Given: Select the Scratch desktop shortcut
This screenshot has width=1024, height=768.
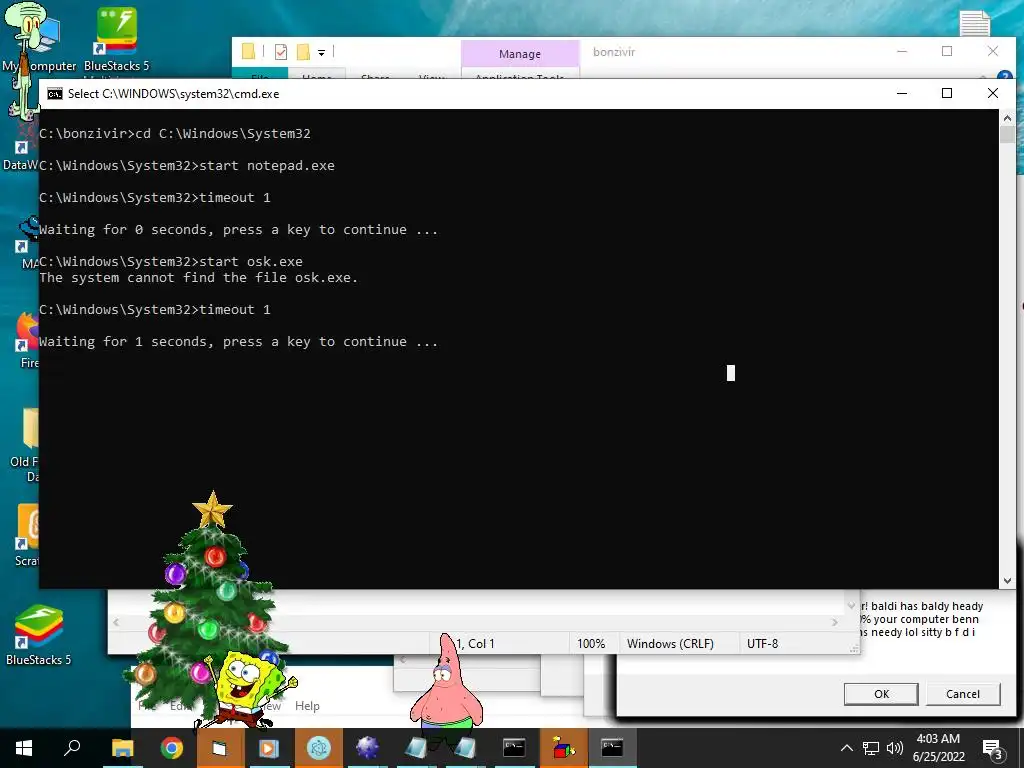Looking at the screenshot, I should click(27, 534).
